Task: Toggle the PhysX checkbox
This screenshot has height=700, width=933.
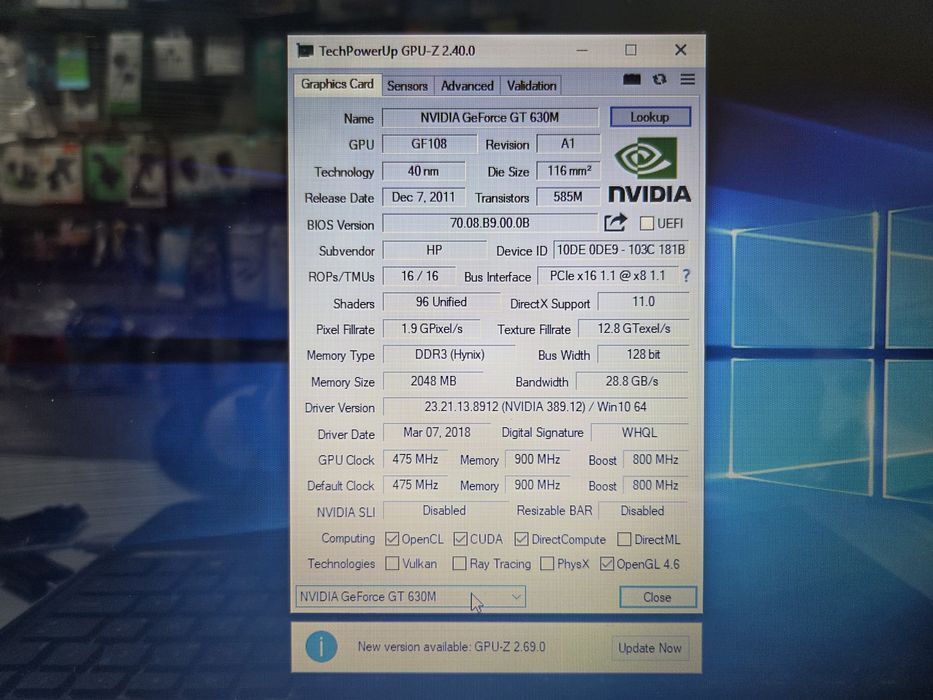Action: 547,564
